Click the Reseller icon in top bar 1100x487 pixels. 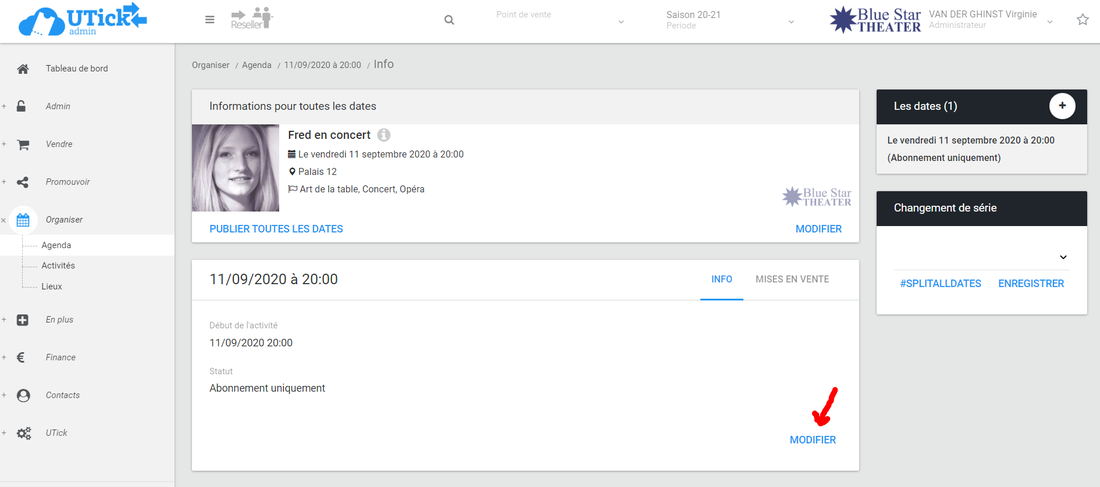pyautogui.click(x=251, y=19)
